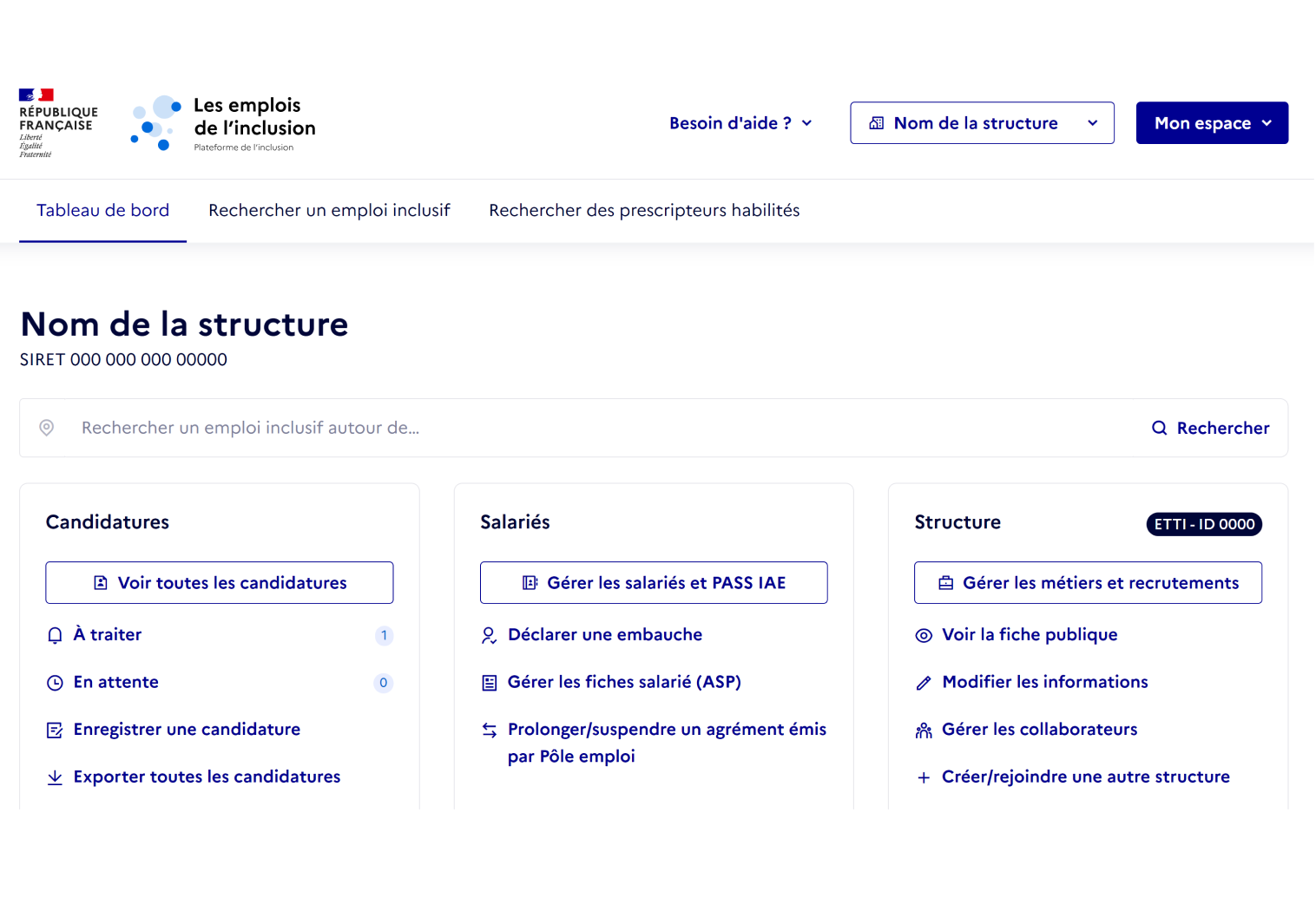Click the eye icon beside Voir la fiche publique
Image resolution: width=1316 pixels, height=911 pixels.
(924, 635)
